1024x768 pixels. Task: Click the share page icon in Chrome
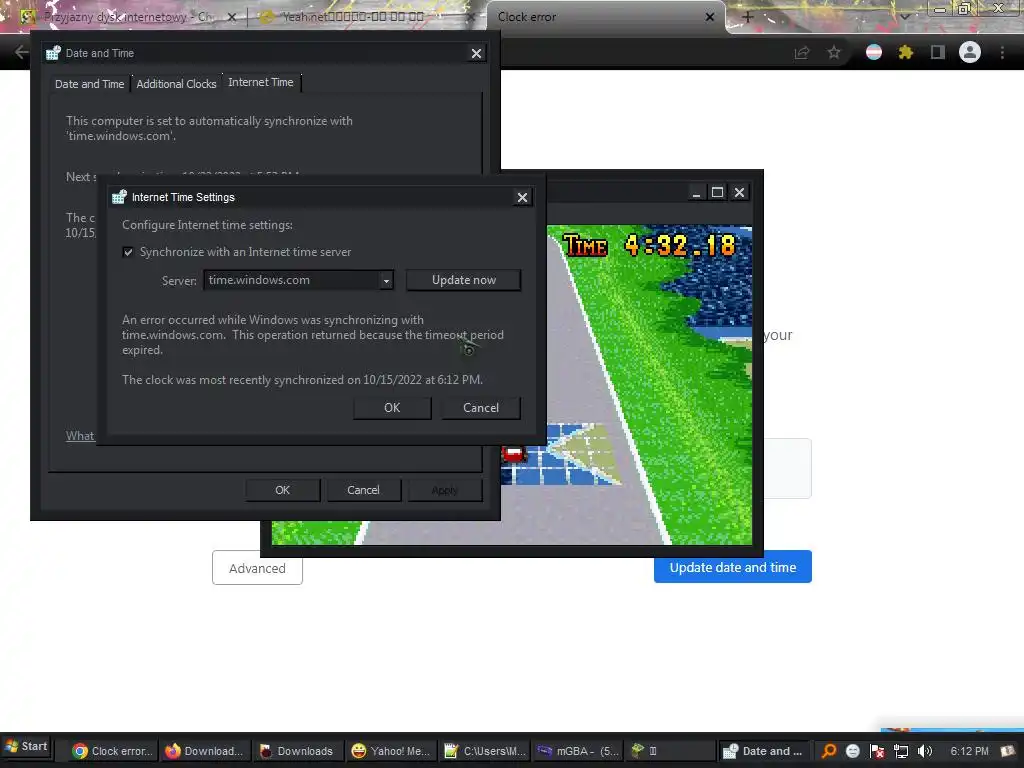click(801, 52)
